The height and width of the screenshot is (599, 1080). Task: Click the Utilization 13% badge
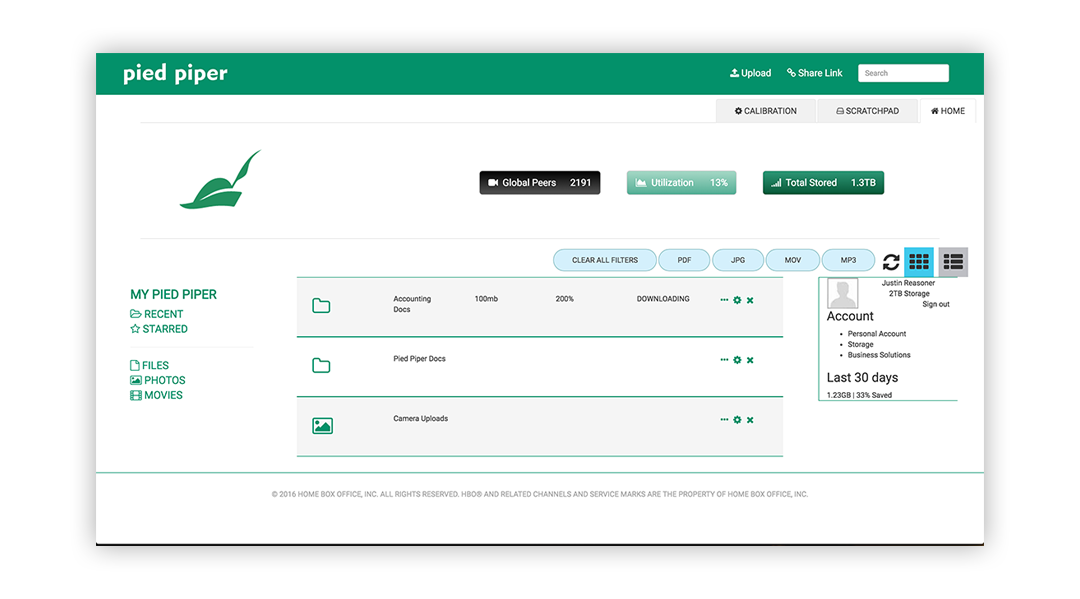(x=681, y=182)
